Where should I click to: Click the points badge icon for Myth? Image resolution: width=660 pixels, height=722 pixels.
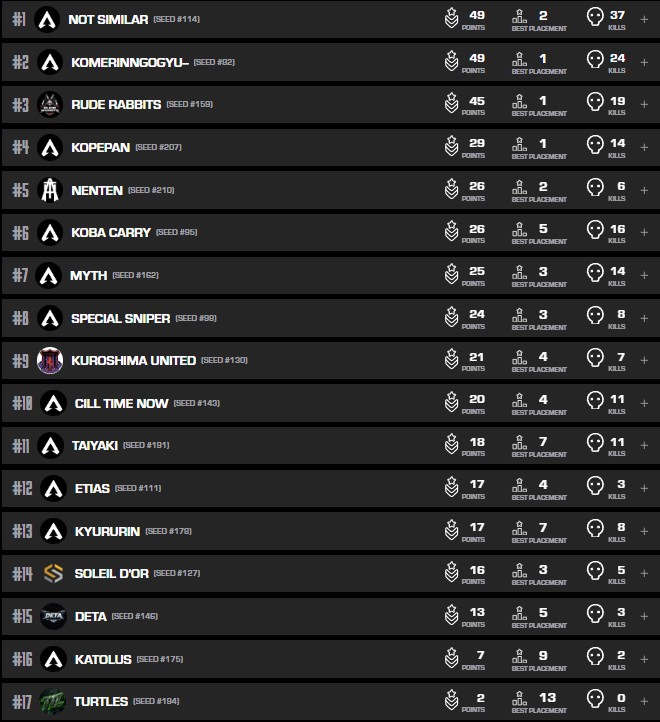click(x=451, y=274)
